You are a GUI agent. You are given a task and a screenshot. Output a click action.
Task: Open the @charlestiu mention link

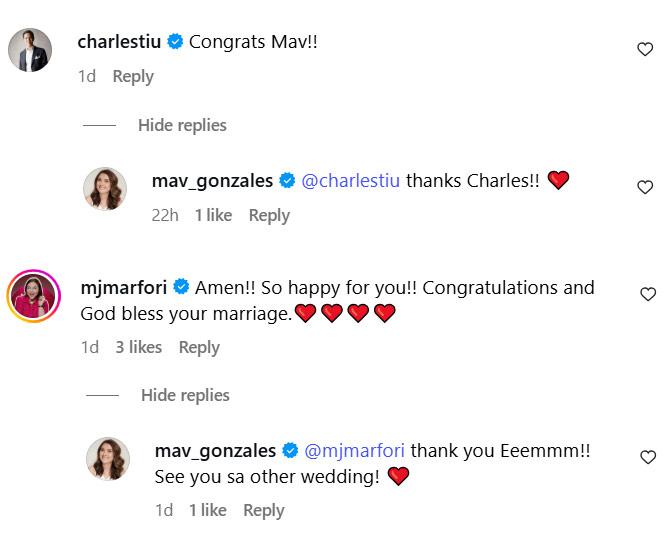click(x=350, y=181)
